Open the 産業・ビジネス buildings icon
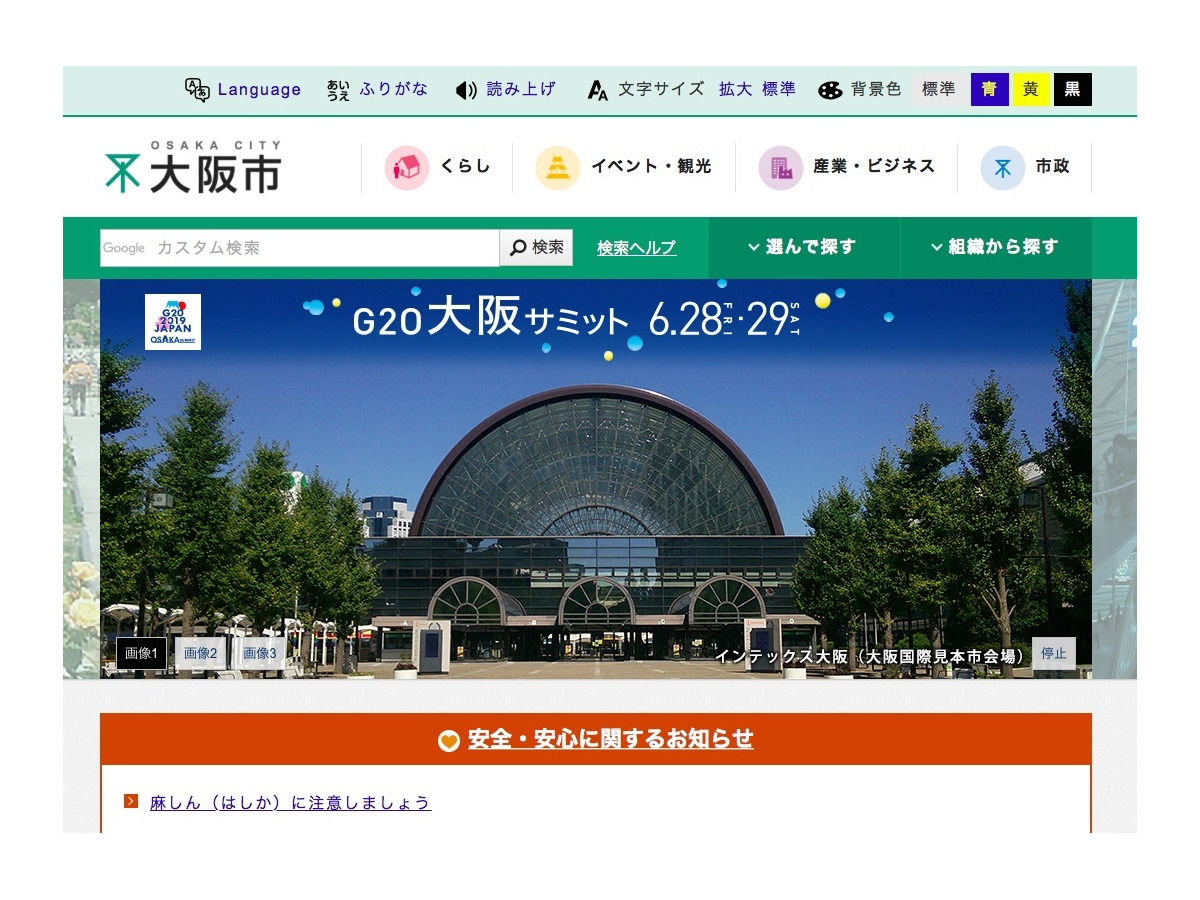This screenshot has width=1200, height=900. click(x=778, y=167)
